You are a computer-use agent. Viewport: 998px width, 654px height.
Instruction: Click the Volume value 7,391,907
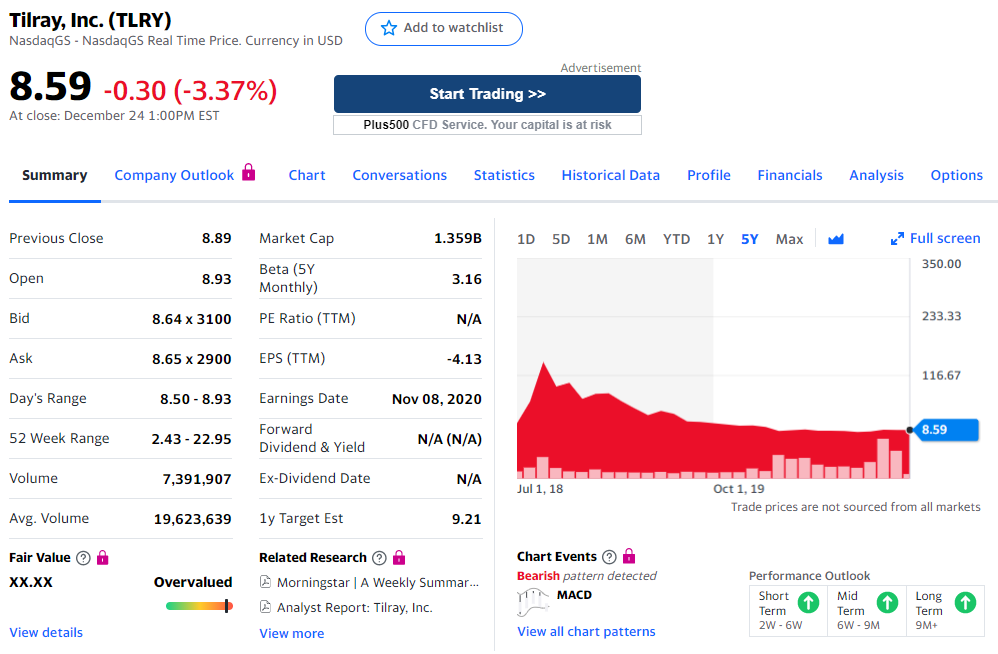(197, 479)
